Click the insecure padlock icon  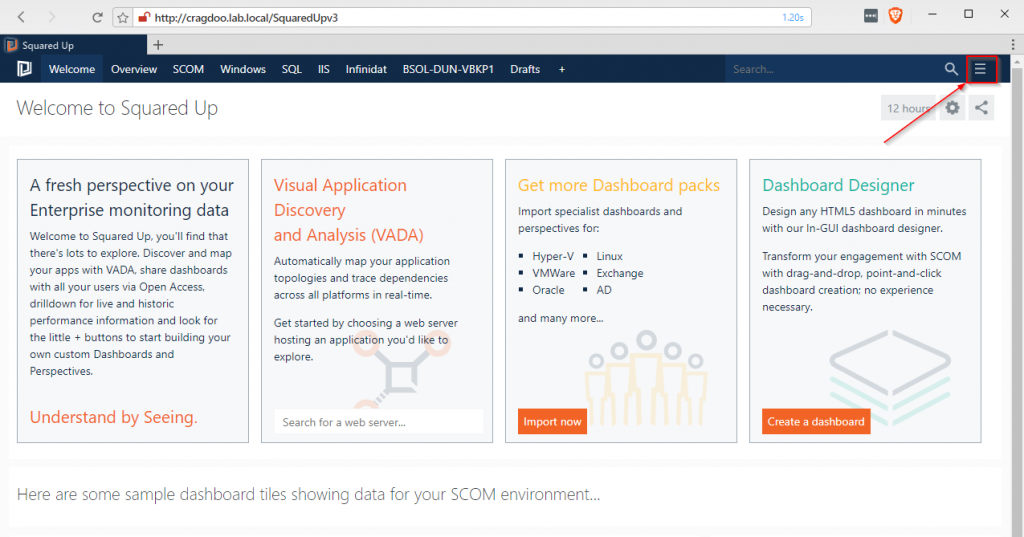click(144, 18)
